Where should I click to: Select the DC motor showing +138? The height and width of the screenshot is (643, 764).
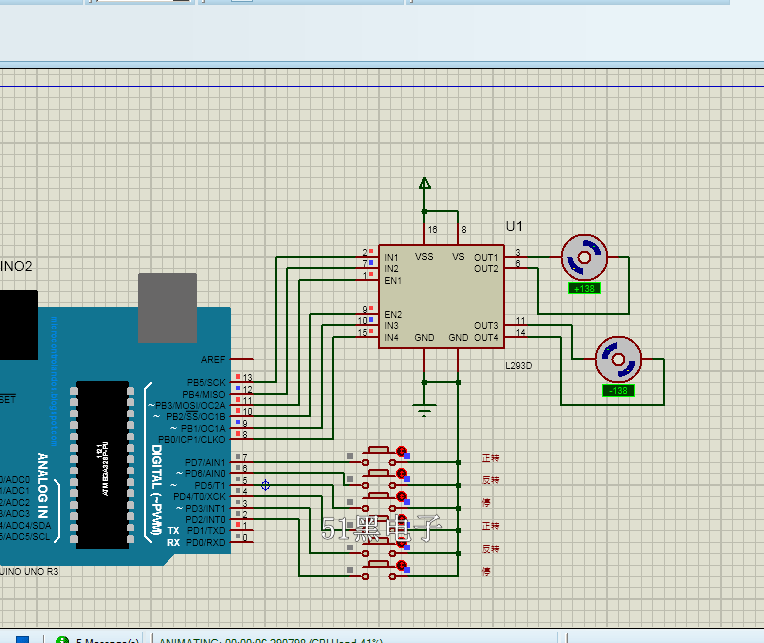coord(584,257)
